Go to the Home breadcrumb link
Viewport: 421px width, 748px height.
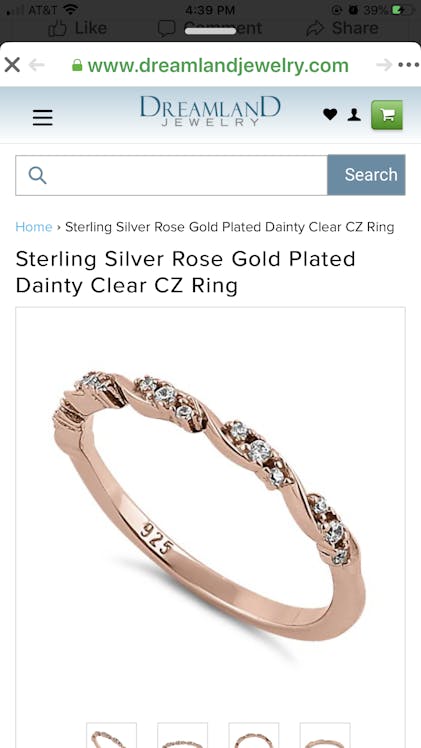(x=33, y=227)
